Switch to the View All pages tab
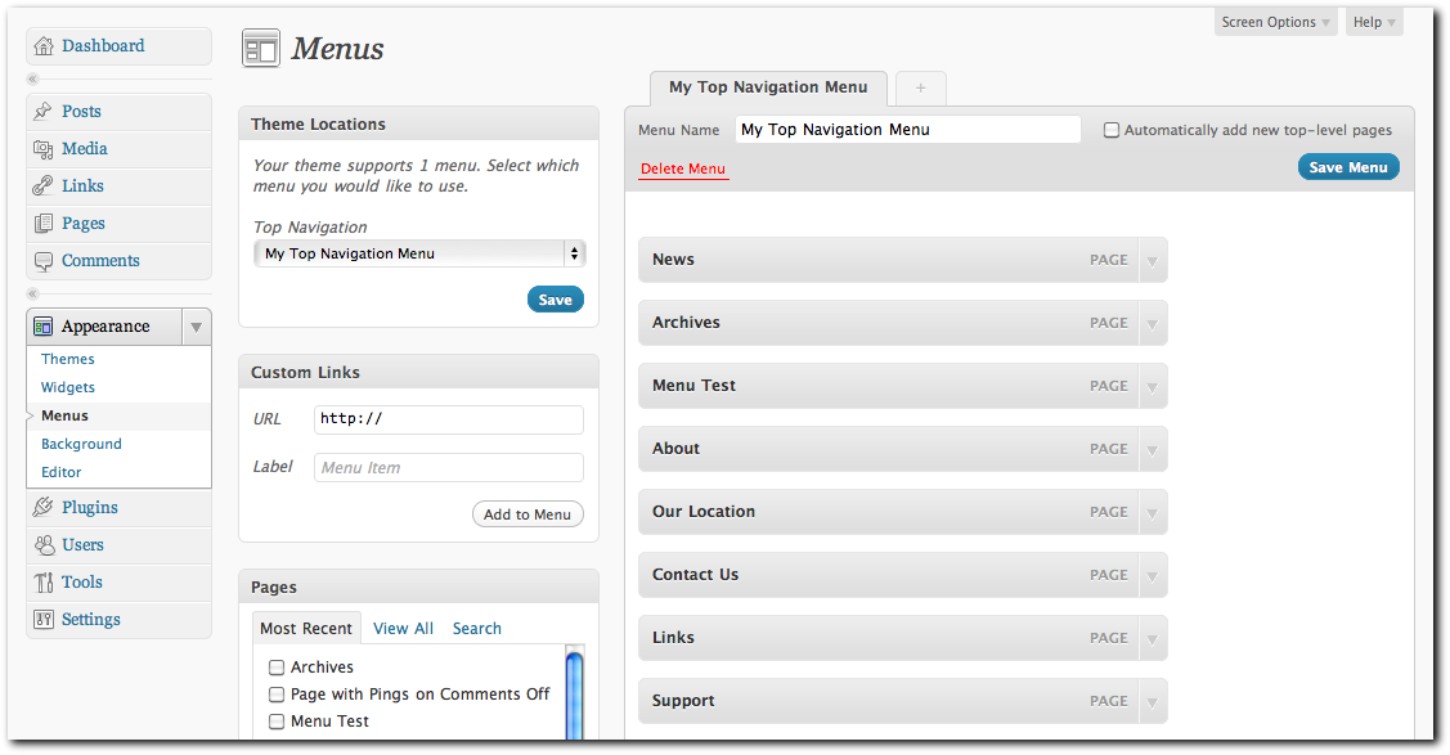The image size is (1450, 755). [x=403, y=629]
